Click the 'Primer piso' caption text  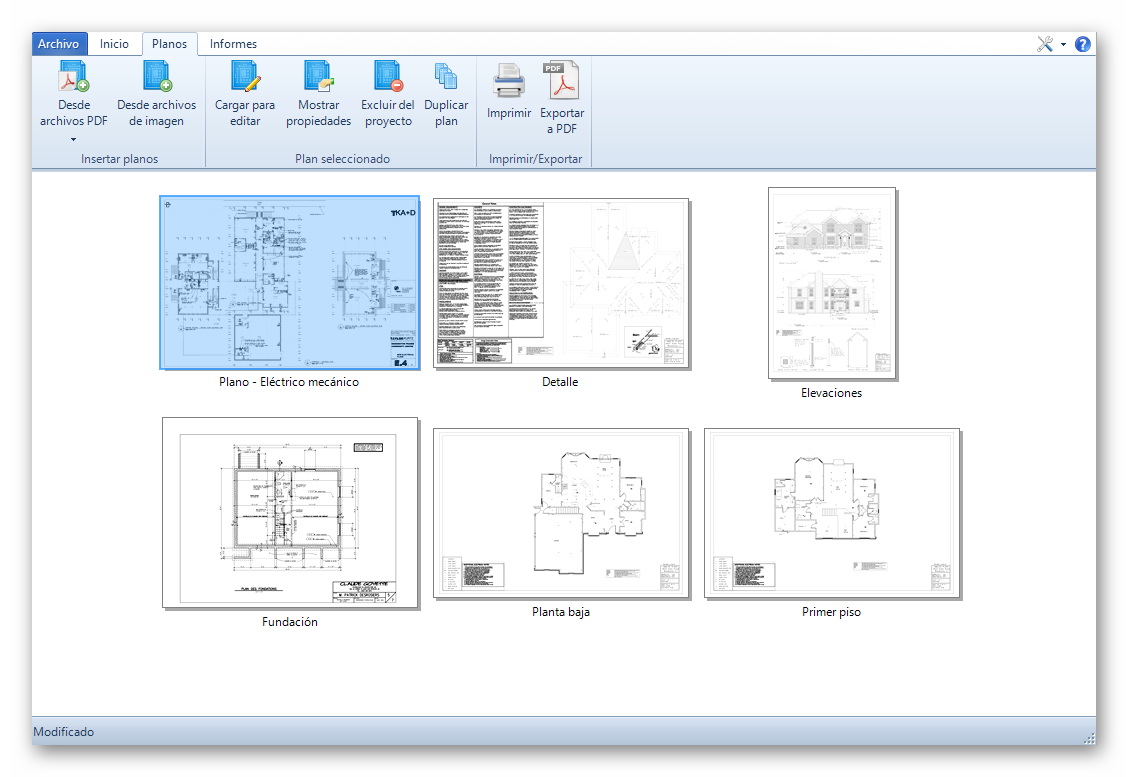(832, 611)
